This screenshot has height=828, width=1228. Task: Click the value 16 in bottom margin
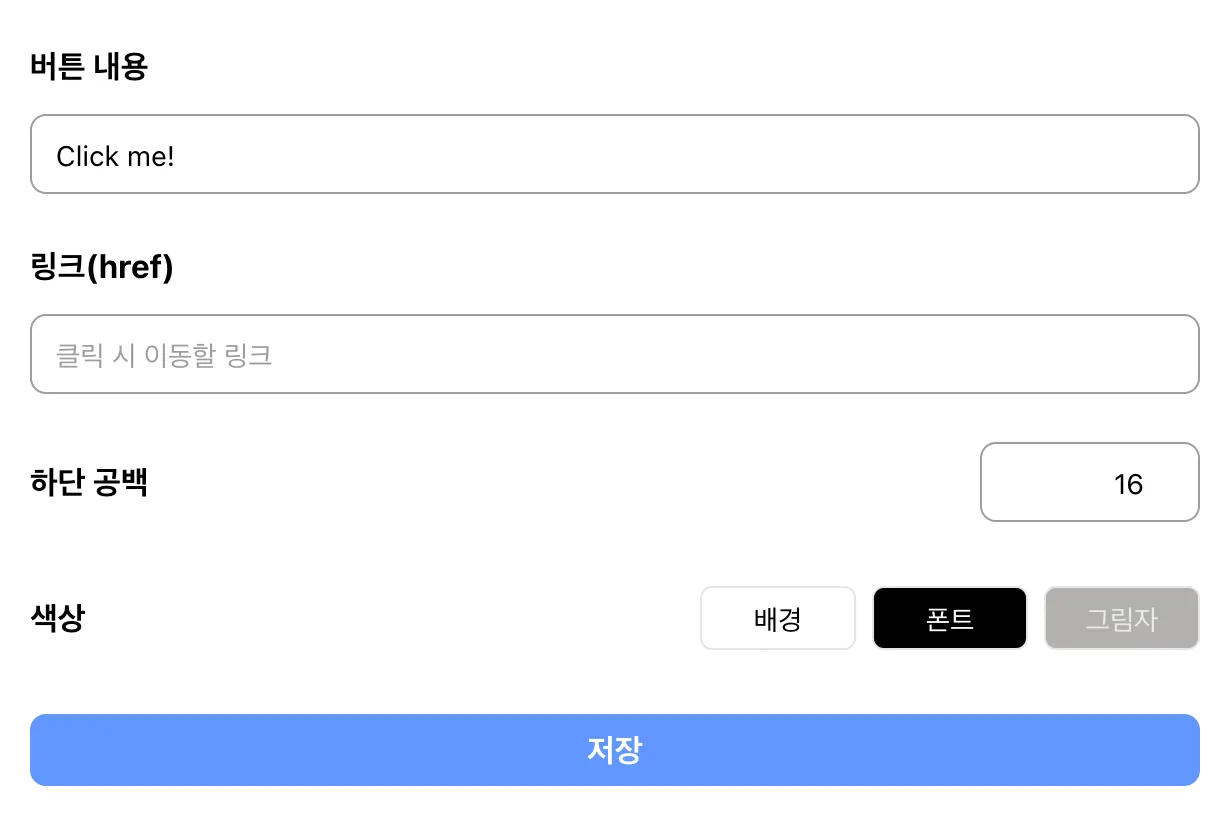point(1127,484)
